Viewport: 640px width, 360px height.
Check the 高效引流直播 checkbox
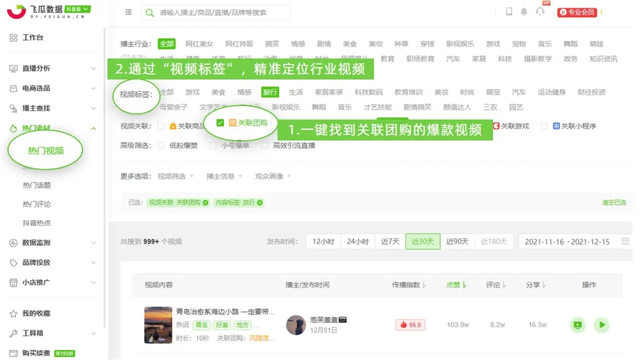click(264, 145)
